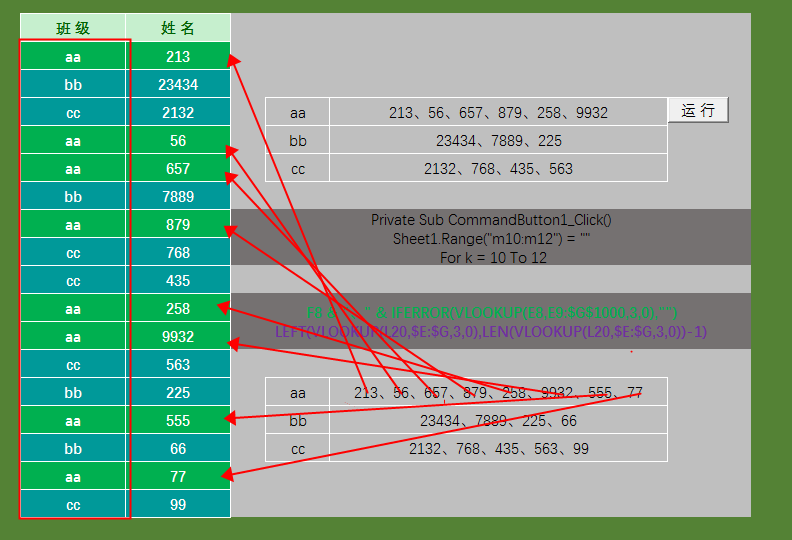
Task: Click the purple LEFT(VLOOKUP formula text
Action: 491,332
